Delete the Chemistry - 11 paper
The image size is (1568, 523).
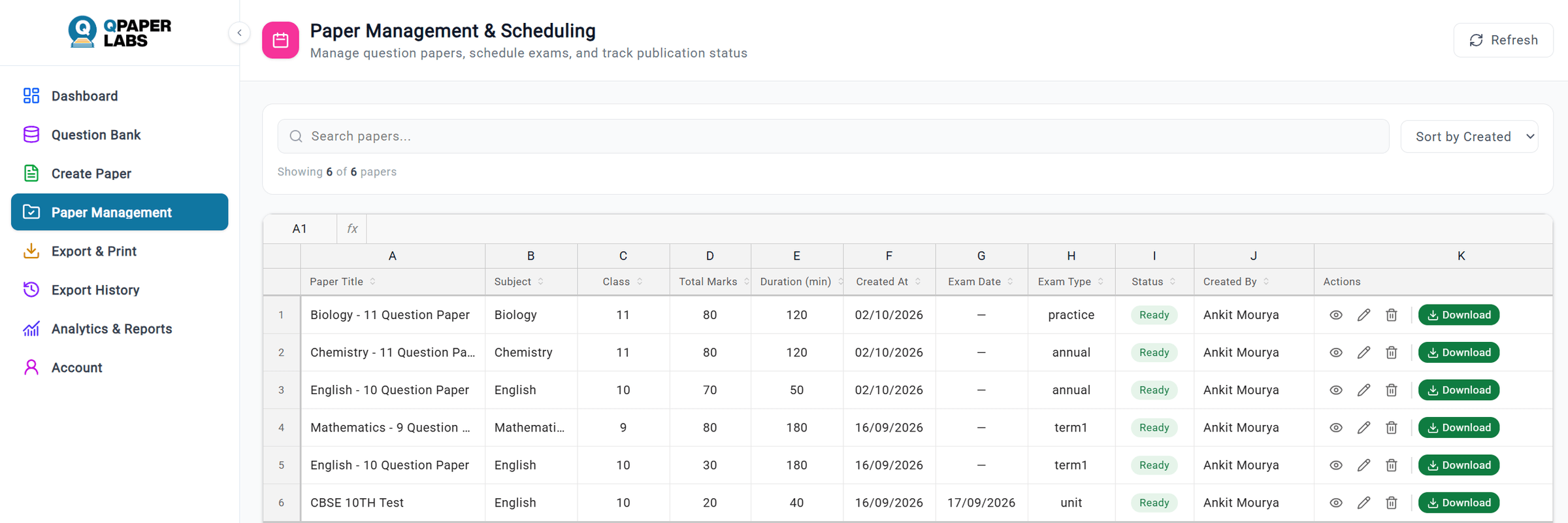pyautogui.click(x=1392, y=352)
